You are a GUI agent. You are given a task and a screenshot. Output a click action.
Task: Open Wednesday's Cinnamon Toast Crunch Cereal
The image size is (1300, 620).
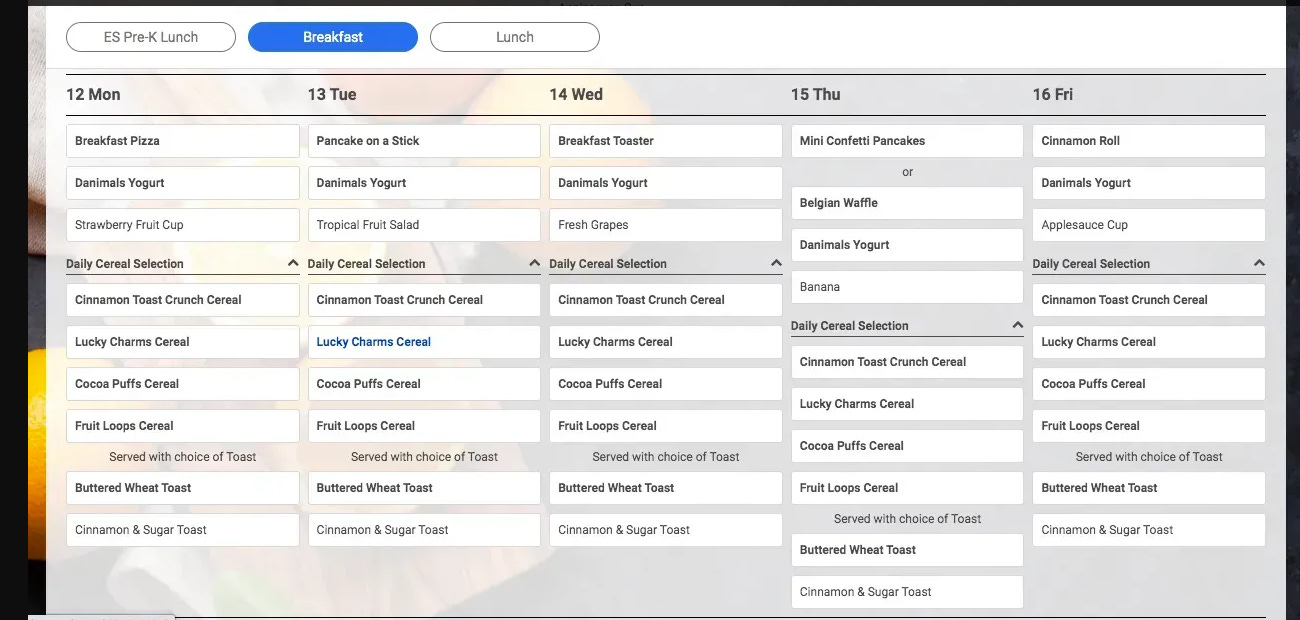coord(666,300)
